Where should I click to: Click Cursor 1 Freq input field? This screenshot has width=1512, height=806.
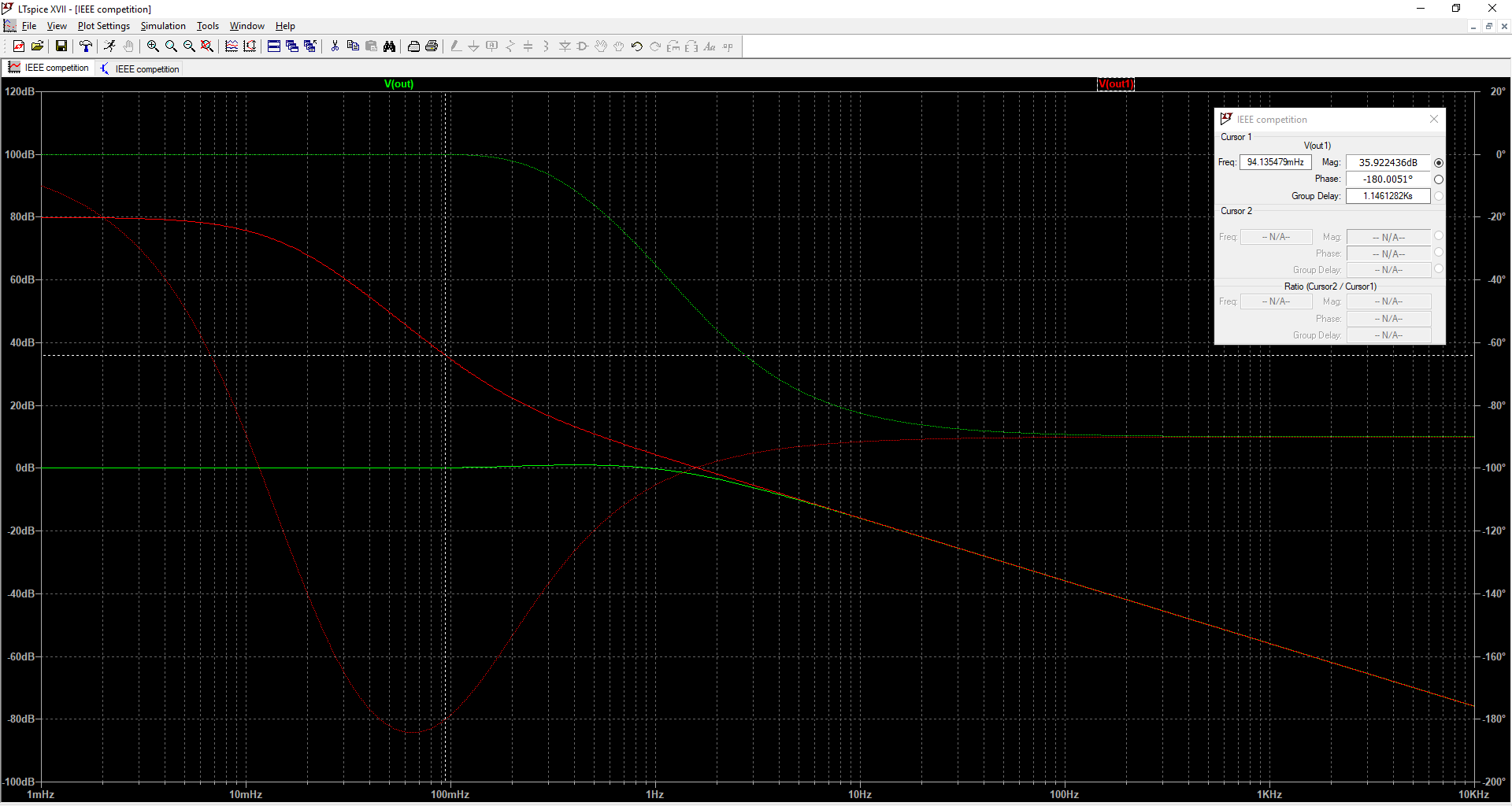pos(1276,162)
